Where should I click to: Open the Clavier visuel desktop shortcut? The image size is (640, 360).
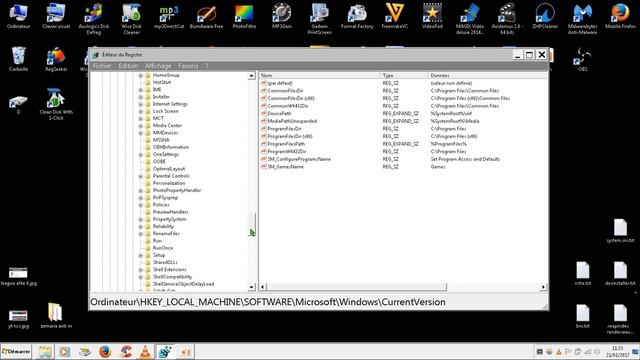(56, 16)
